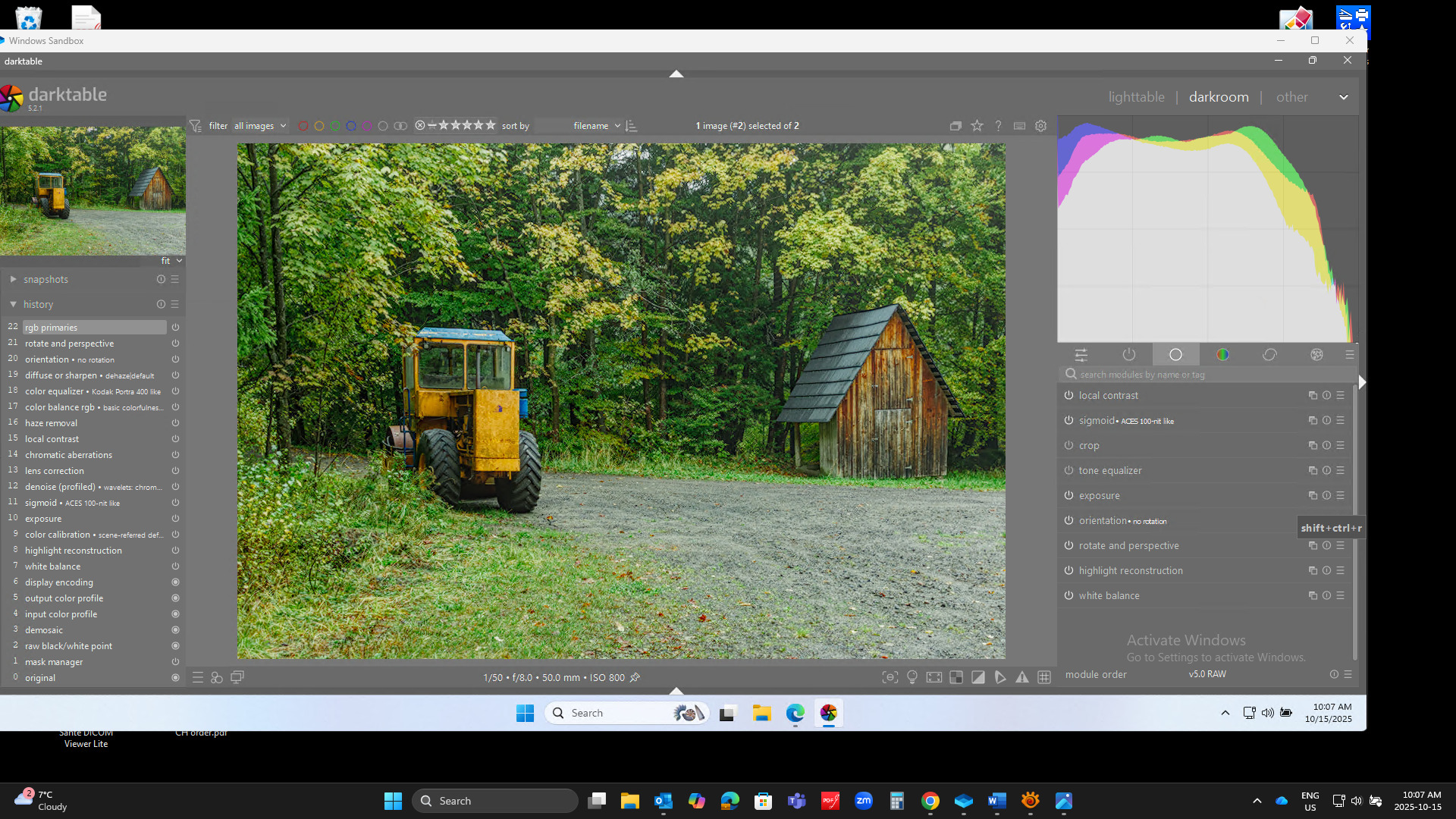Disable haze removal in history
Viewport: 1456px width, 819px height.
tap(175, 423)
